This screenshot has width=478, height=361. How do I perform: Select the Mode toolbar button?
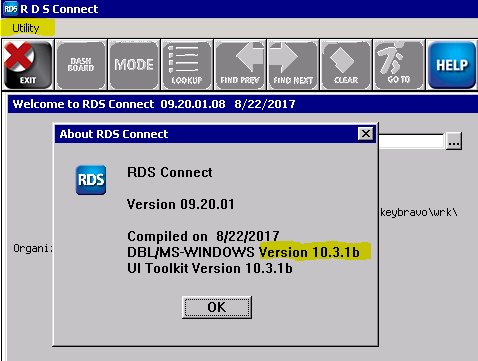point(134,65)
